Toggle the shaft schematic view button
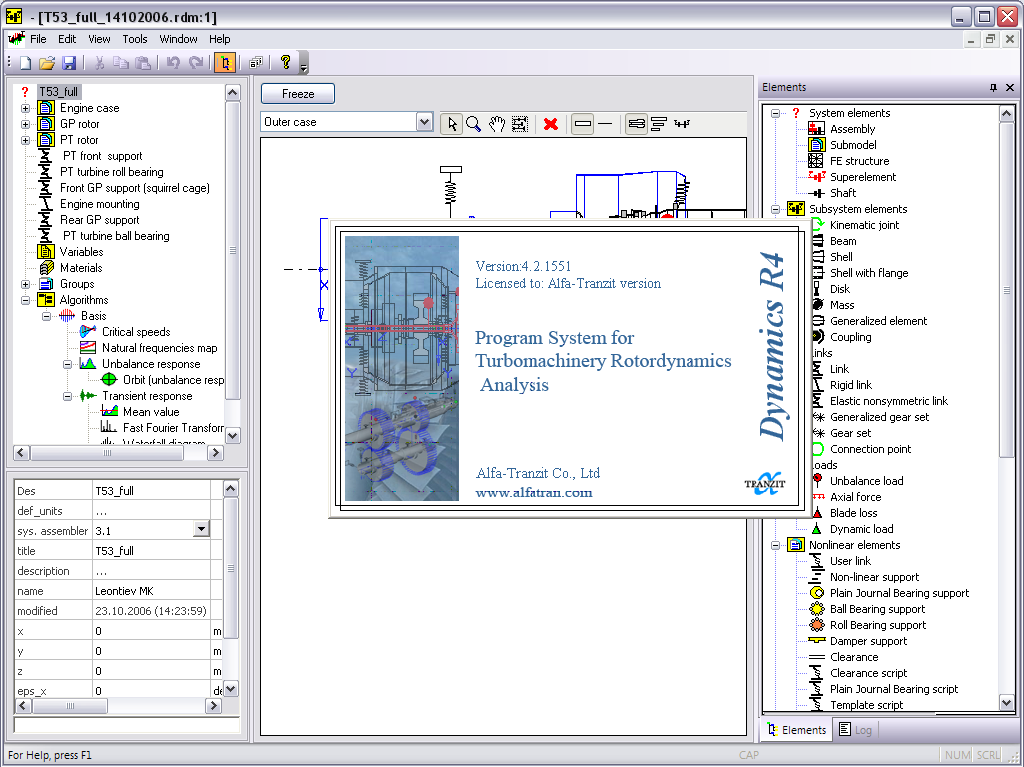1024x767 pixels. (x=682, y=123)
